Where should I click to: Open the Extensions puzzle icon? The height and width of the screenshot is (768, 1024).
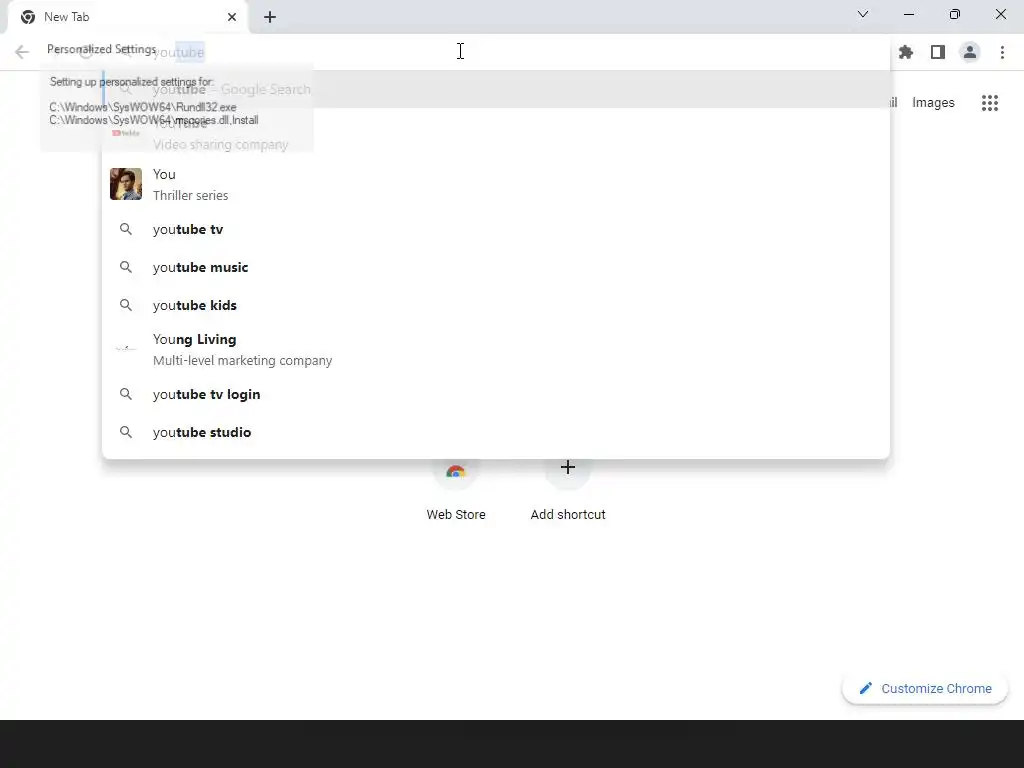pyautogui.click(x=906, y=52)
